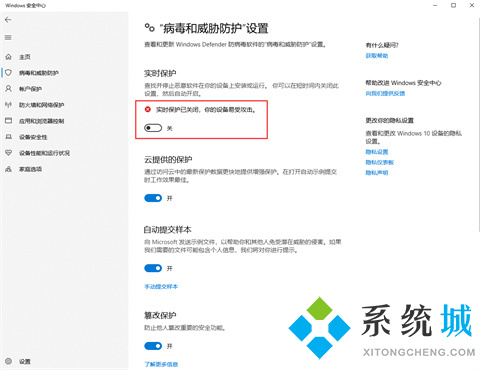Switch off the 篡改保护 toggle
480x370 pixels.
point(153,346)
